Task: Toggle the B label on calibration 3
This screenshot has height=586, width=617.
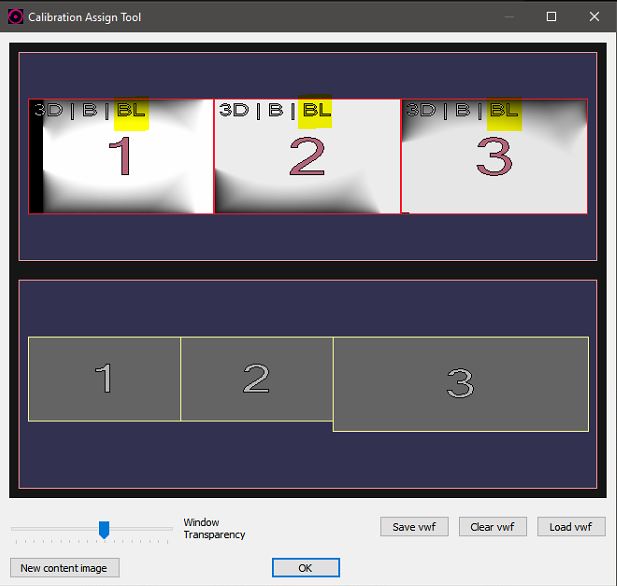Action: pos(462,110)
